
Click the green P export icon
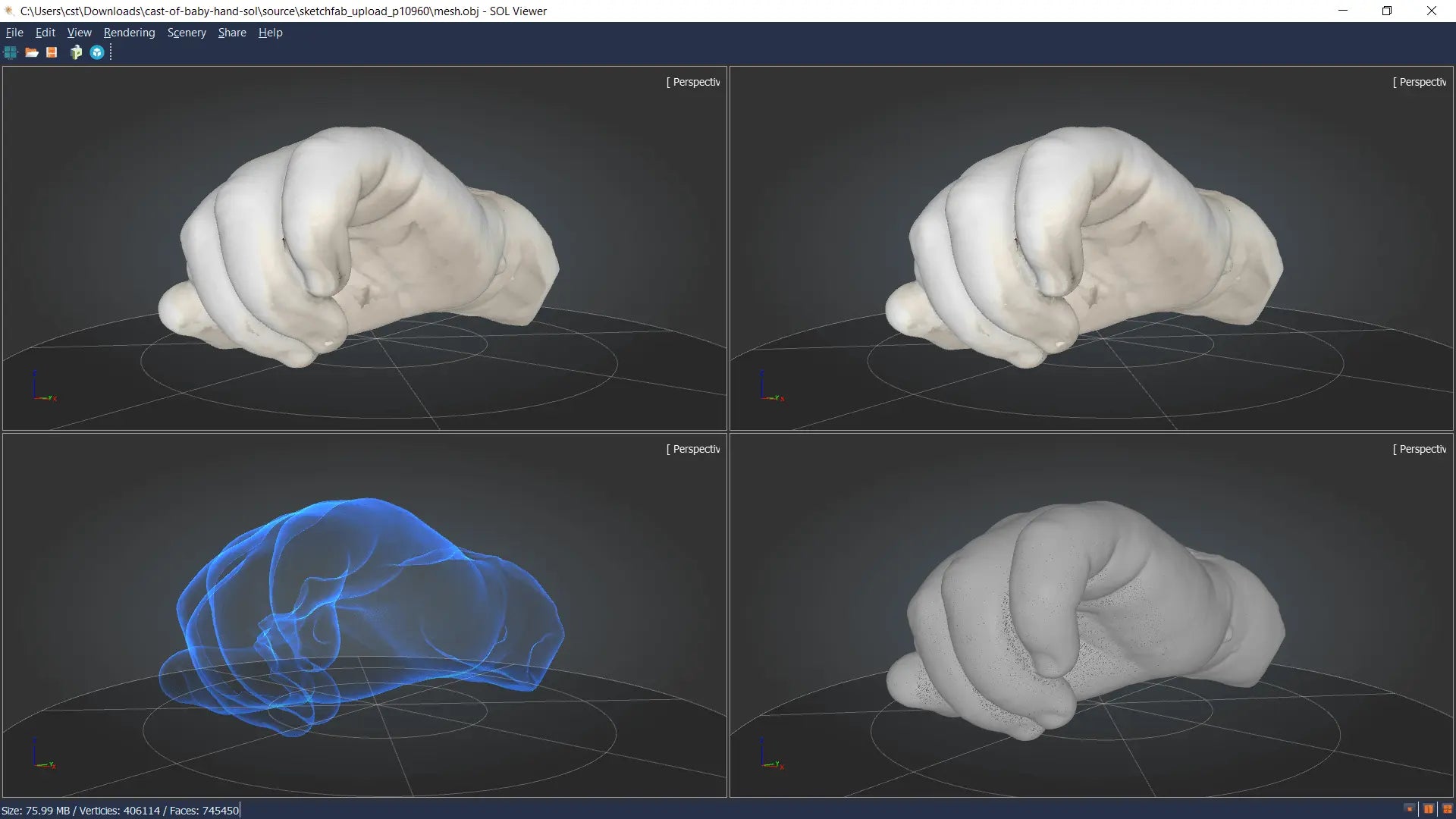point(76,52)
